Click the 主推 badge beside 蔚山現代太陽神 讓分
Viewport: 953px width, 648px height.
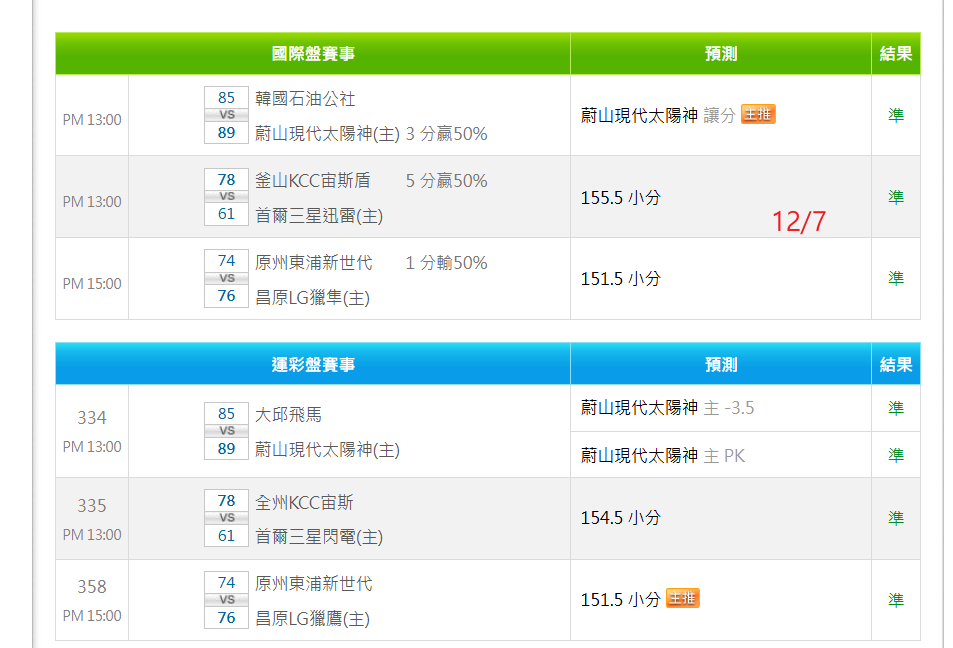pyautogui.click(x=758, y=114)
